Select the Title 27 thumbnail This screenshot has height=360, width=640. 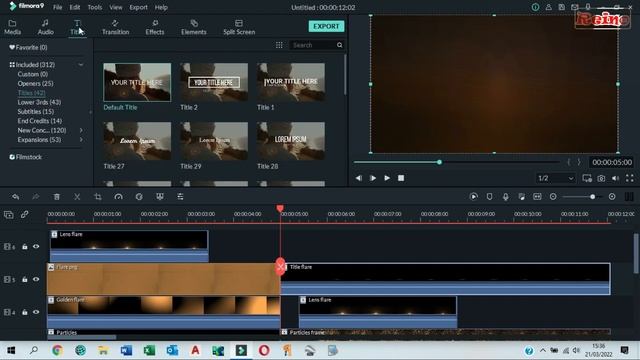[x=137, y=141]
